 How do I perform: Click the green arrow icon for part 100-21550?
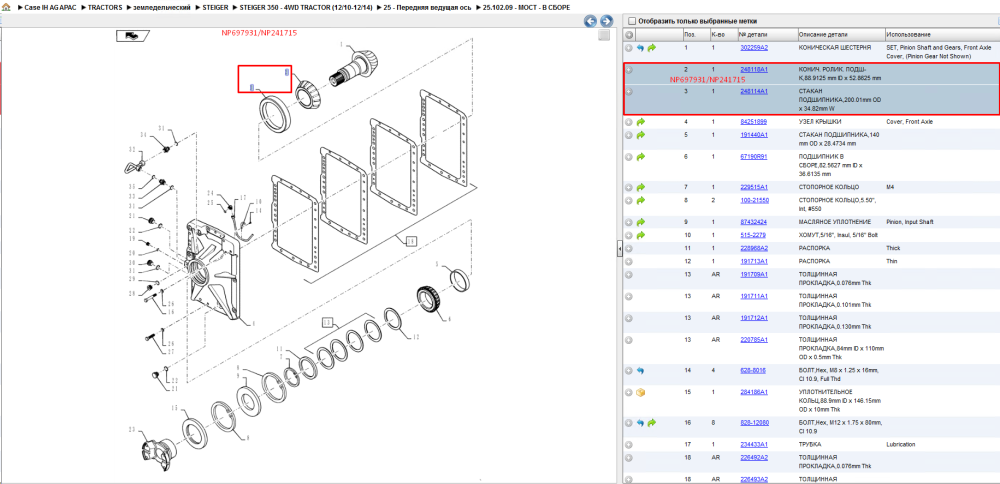pos(641,200)
